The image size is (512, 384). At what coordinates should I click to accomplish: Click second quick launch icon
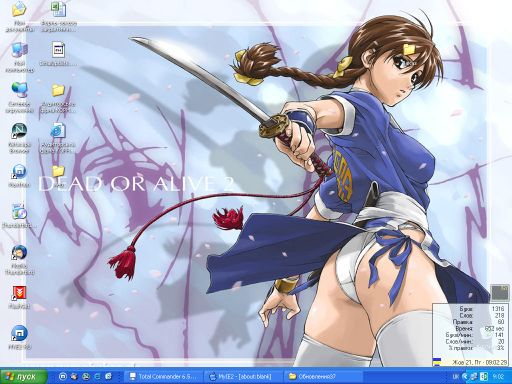[x=74, y=377]
